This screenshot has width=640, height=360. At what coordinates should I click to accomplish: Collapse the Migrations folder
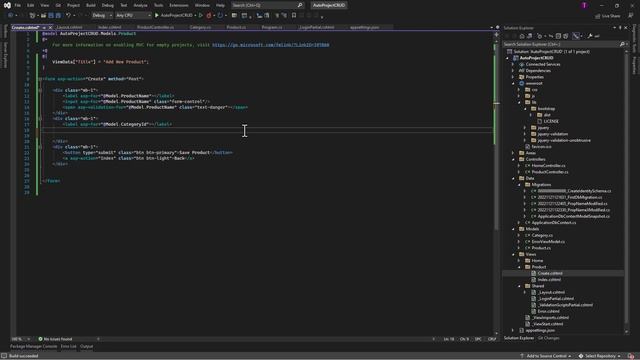pyautogui.click(x=520, y=184)
